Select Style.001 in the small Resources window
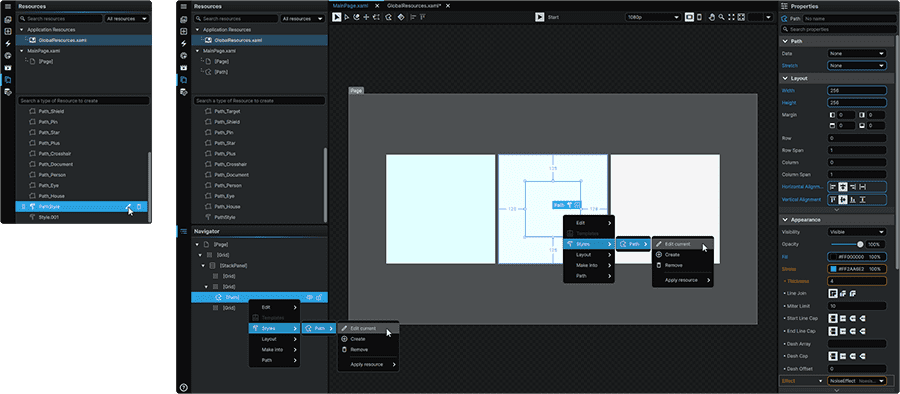 [x=48, y=217]
